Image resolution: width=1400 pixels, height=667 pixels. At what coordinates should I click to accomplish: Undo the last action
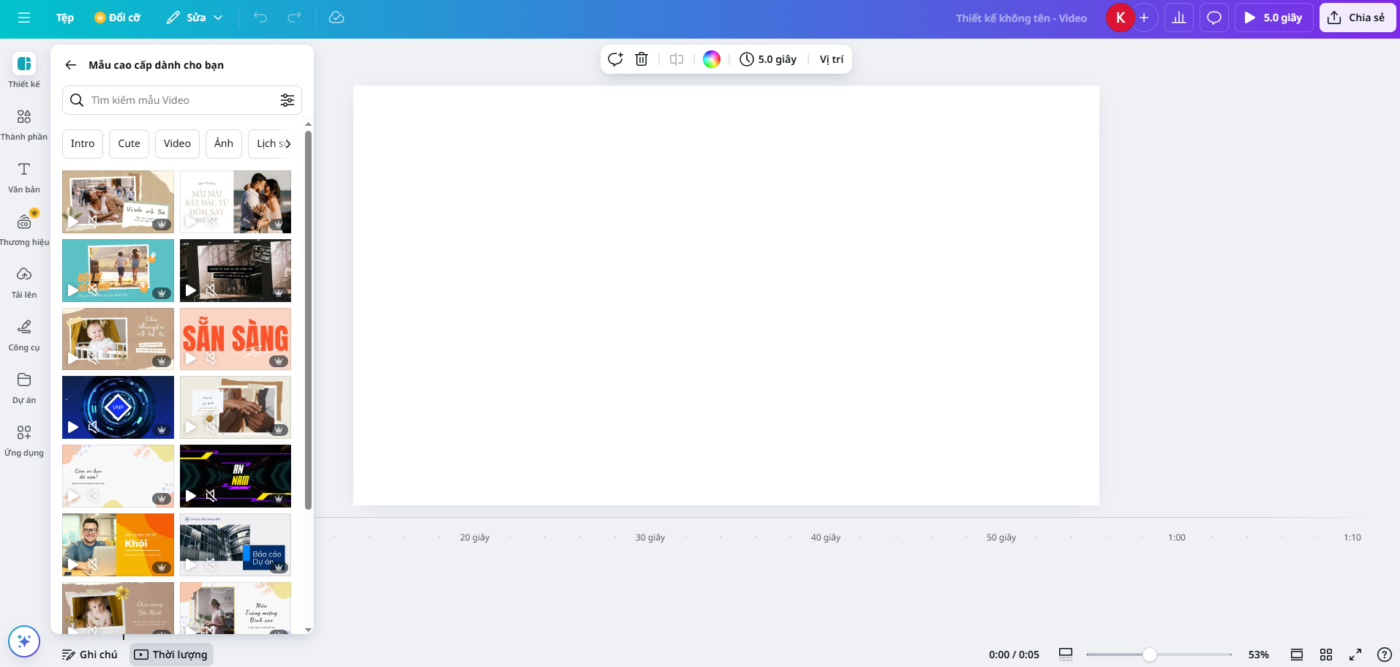tap(260, 17)
